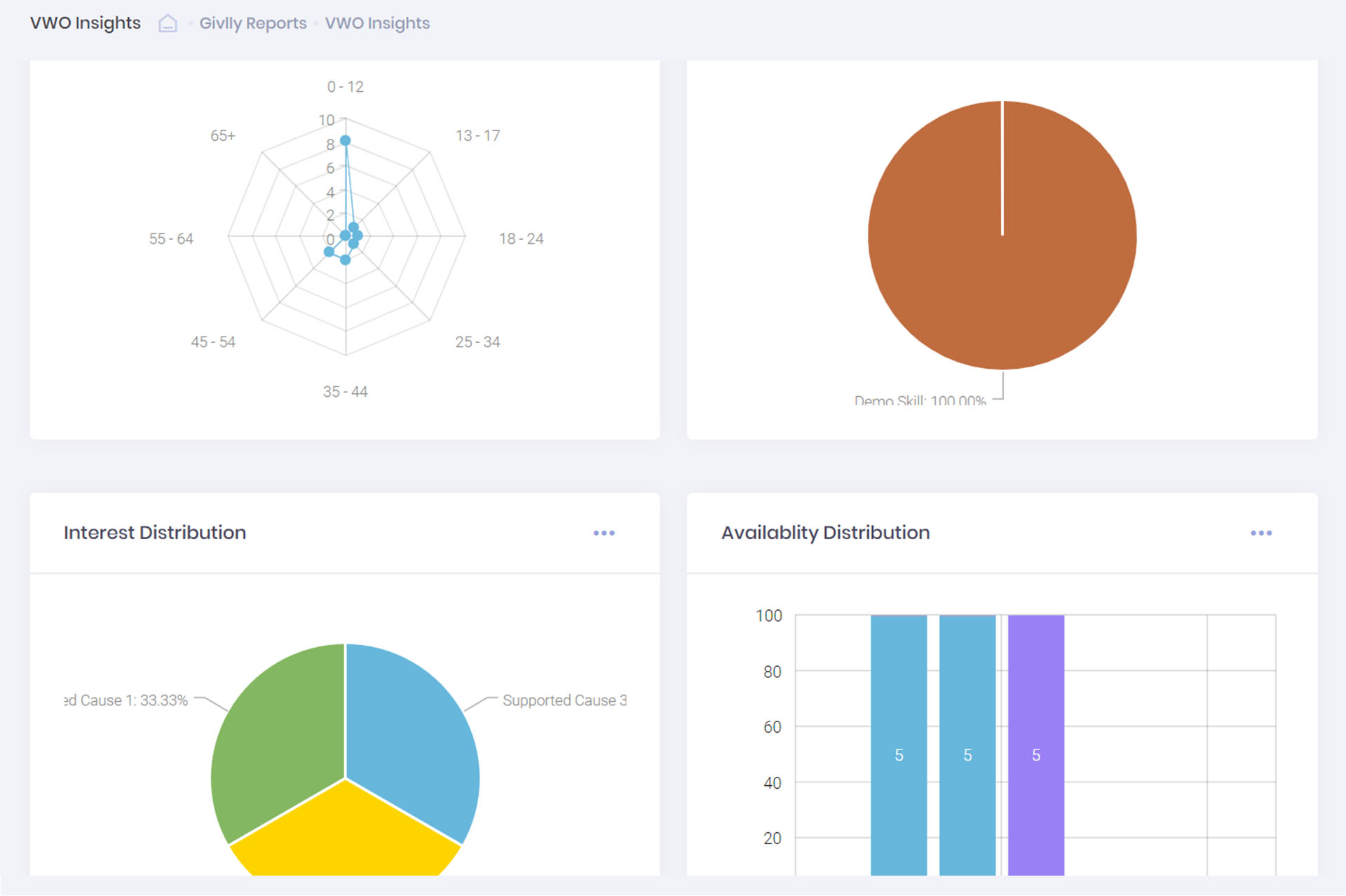Viewport: 1346px width, 896px height.
Task: Click the 65+ radar axis label
Action: [x=223, y=136]
